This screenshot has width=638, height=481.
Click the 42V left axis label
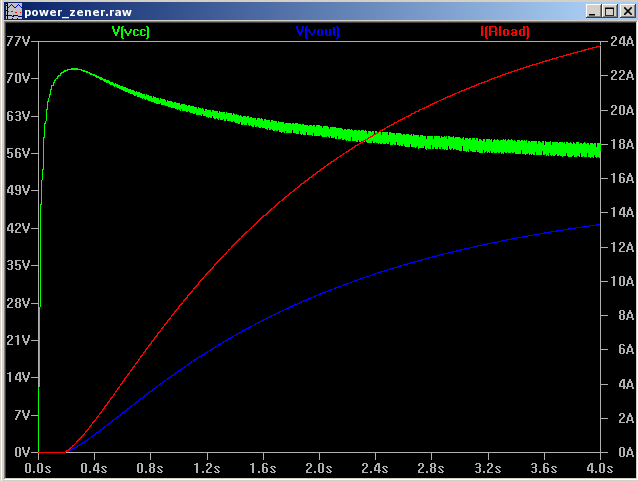(18, 228)
